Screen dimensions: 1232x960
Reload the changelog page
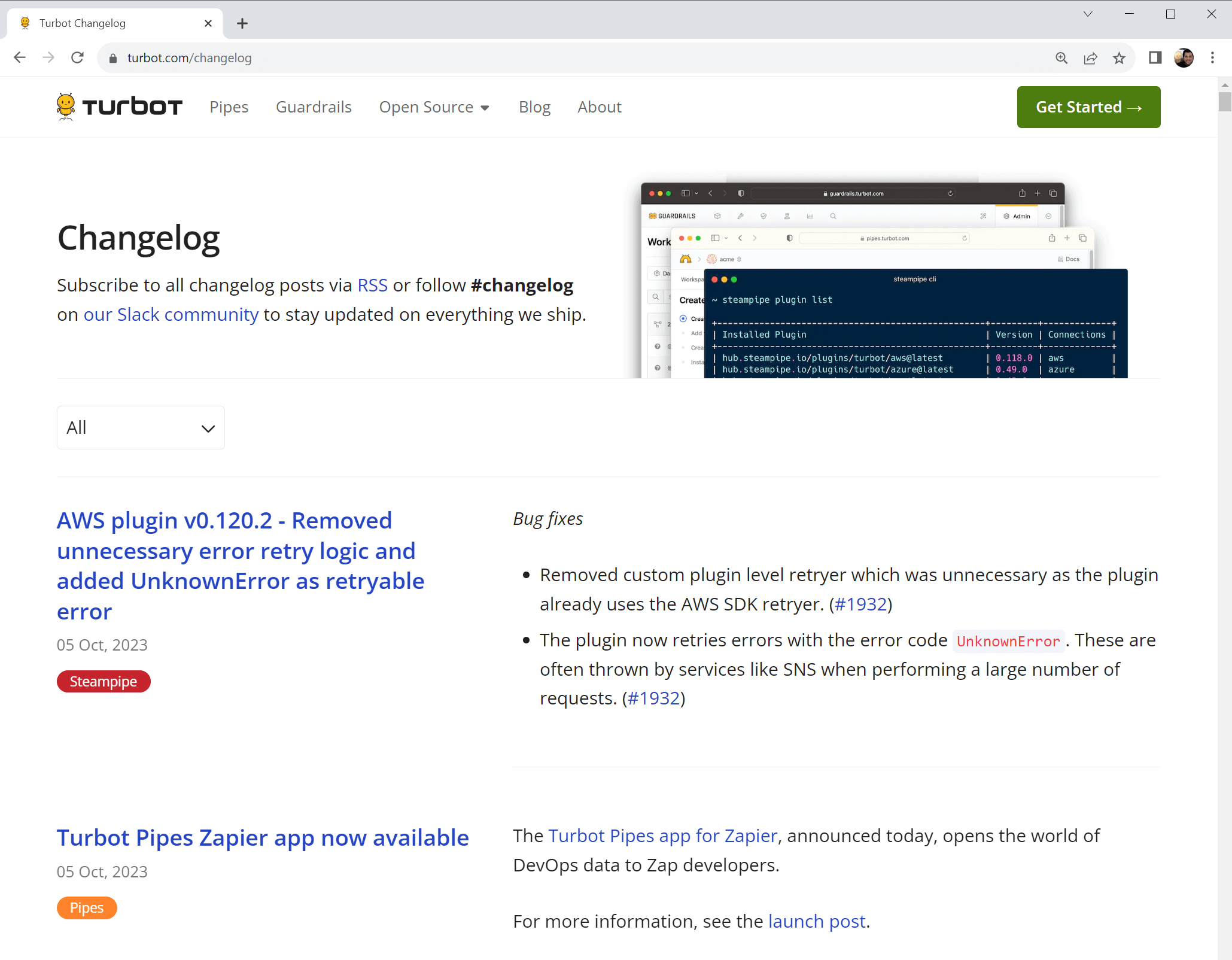click(x=77, y=57)
